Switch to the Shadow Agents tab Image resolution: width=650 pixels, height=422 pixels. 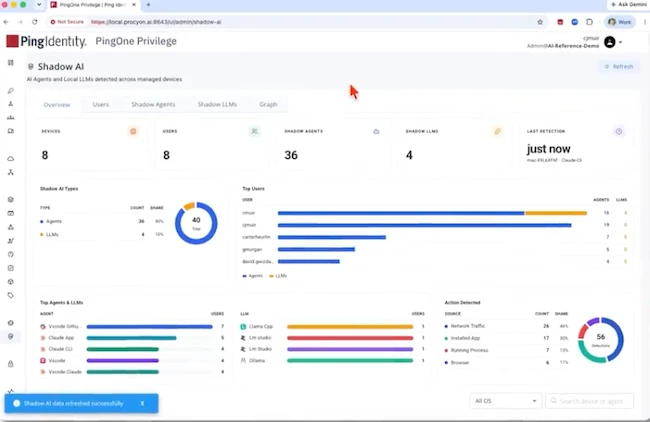pos(153,104)
